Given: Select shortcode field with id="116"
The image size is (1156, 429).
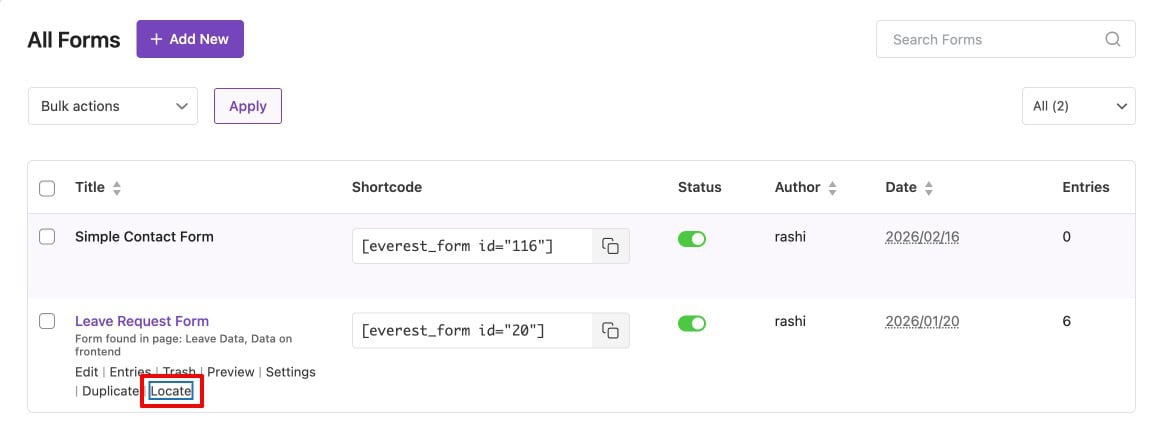Looking at the screenshot, I should click(x=473, y=246).
